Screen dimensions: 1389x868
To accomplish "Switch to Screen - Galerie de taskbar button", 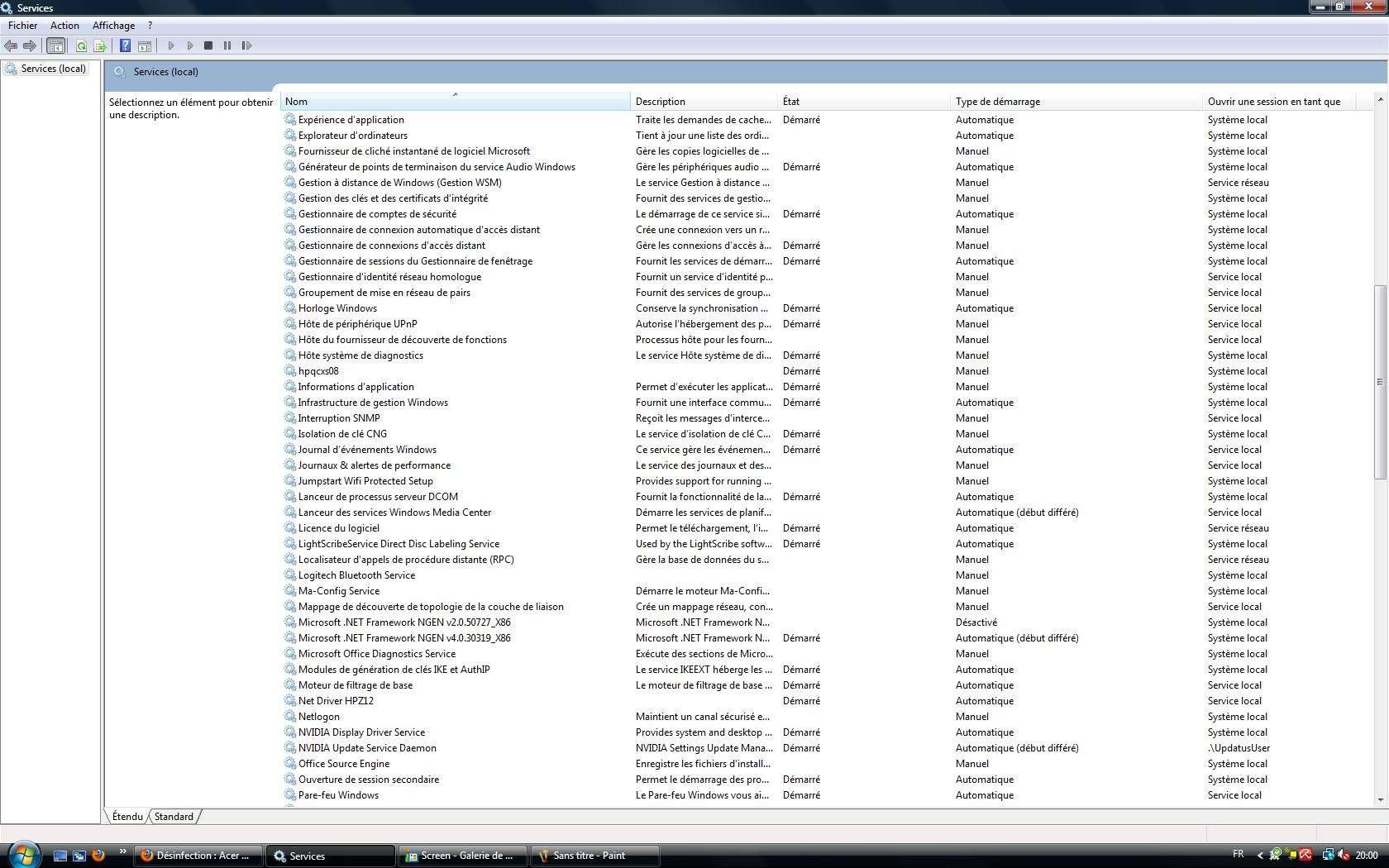I will tap(463, 856).
